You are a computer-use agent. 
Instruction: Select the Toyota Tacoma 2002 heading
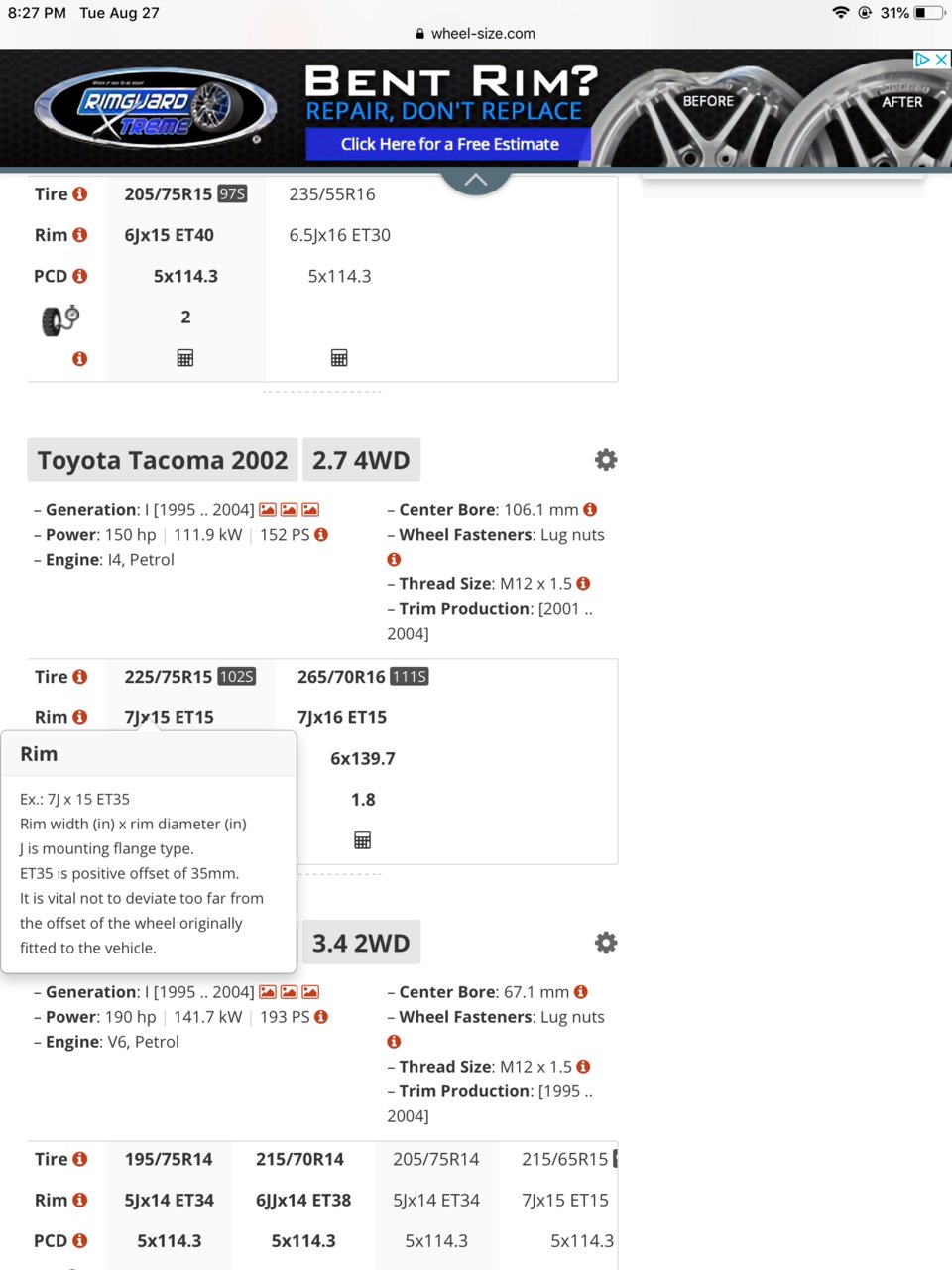[x=163, y=460]
